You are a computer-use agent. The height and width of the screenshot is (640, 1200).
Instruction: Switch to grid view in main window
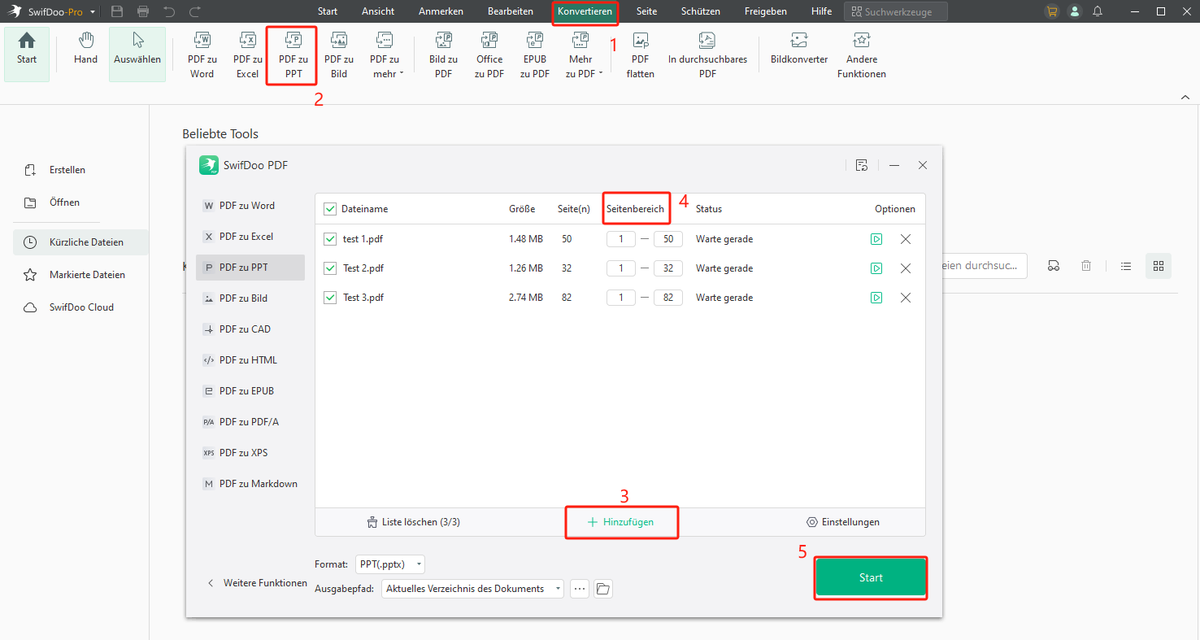(x=1158, y=266)
